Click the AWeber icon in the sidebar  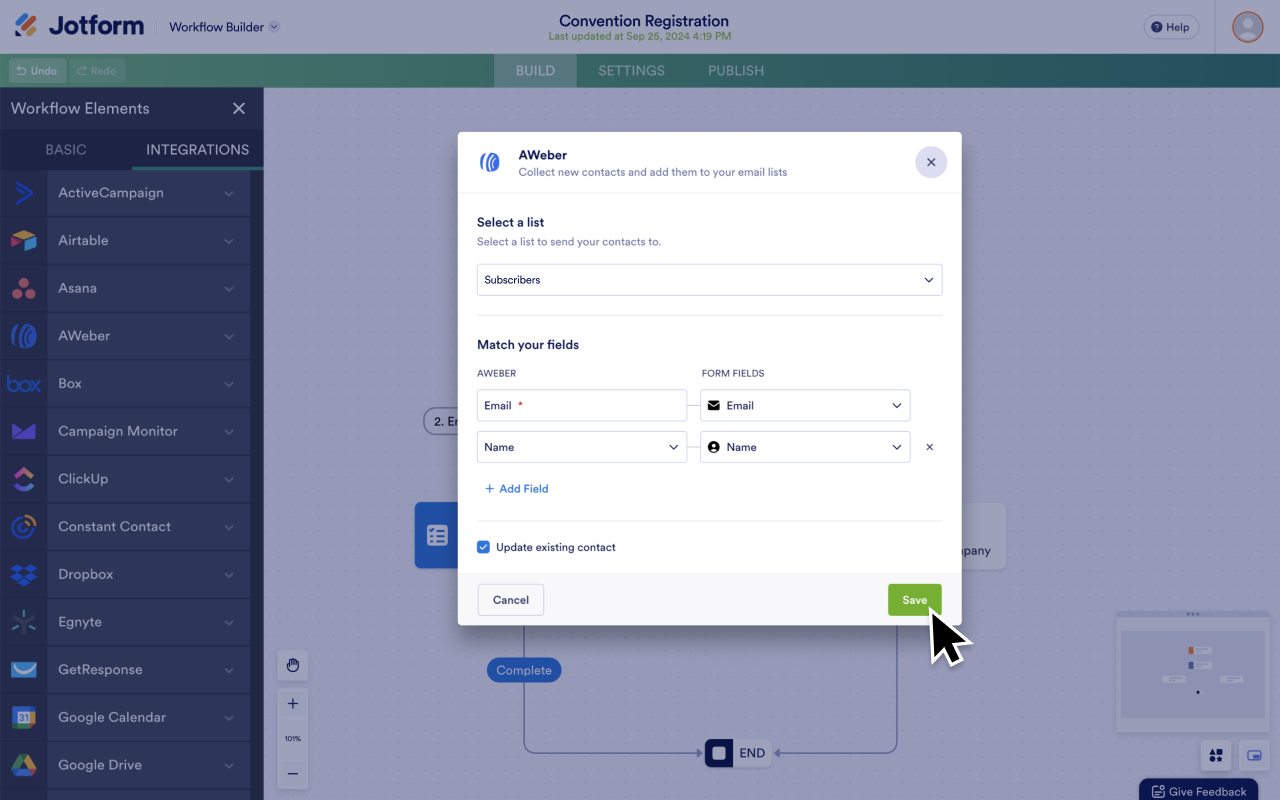pyautogui.click(x=24, y=336)
